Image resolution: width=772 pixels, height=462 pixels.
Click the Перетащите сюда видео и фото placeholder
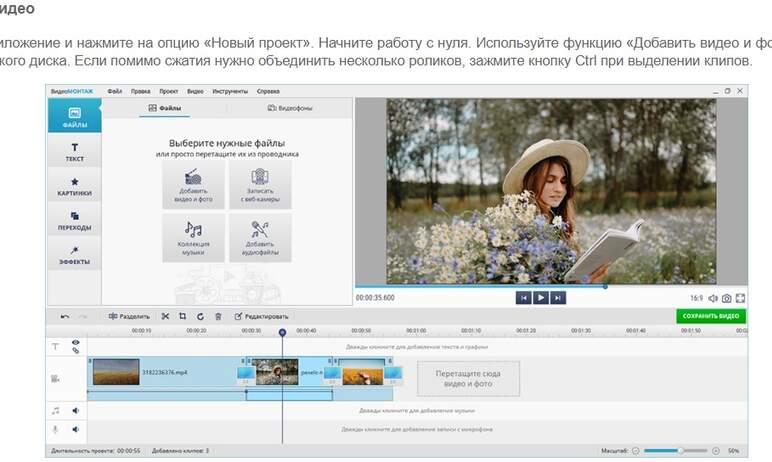coord(468,378)
